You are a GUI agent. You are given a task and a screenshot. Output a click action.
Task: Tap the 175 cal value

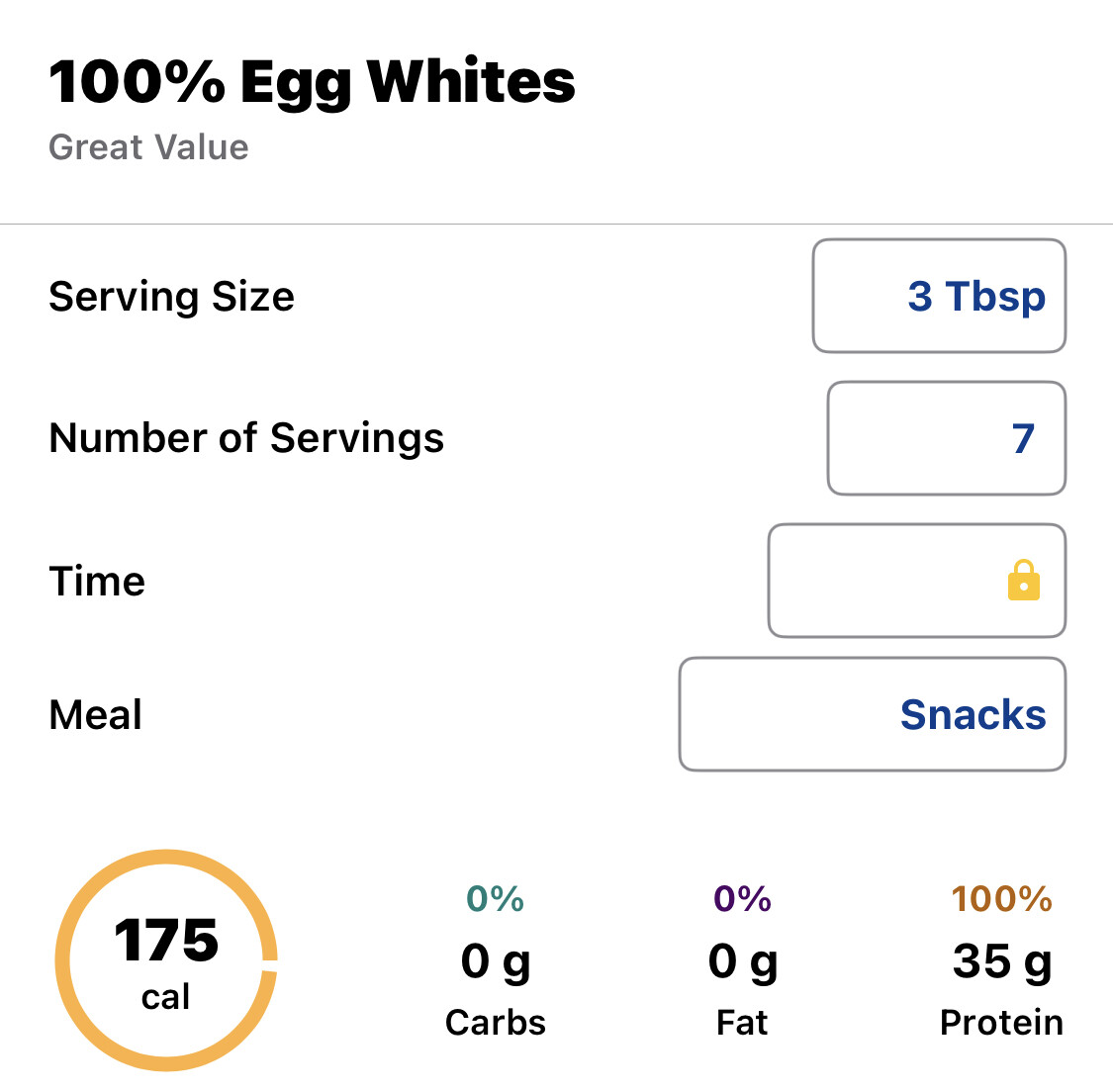coord(166,941)
